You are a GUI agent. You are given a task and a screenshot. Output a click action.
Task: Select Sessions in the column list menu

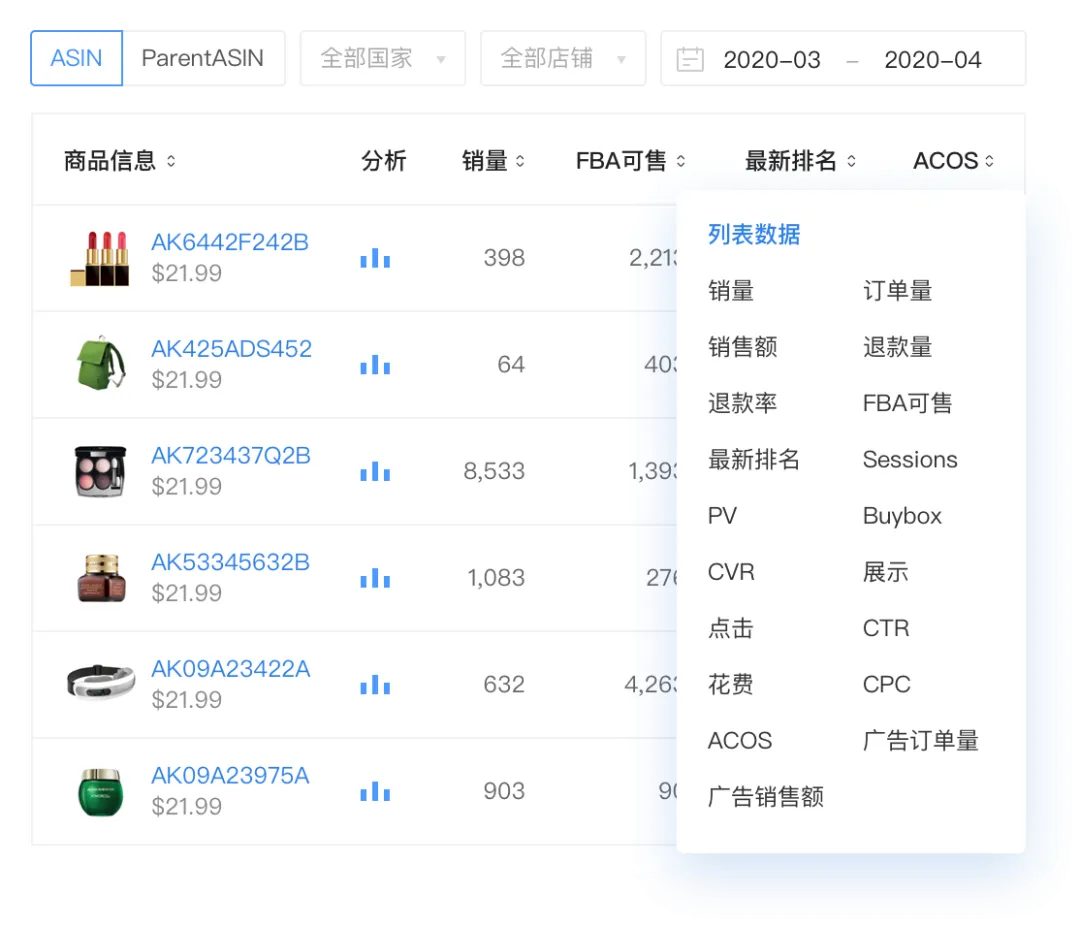pyautogui.click(x=910, y=459)
